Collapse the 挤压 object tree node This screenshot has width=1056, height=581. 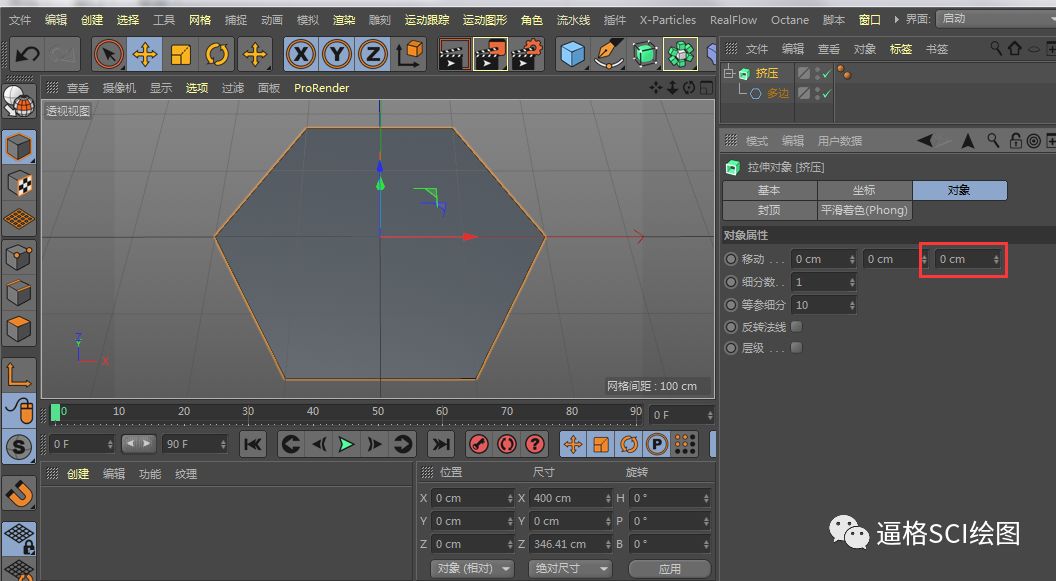point(728,73)
